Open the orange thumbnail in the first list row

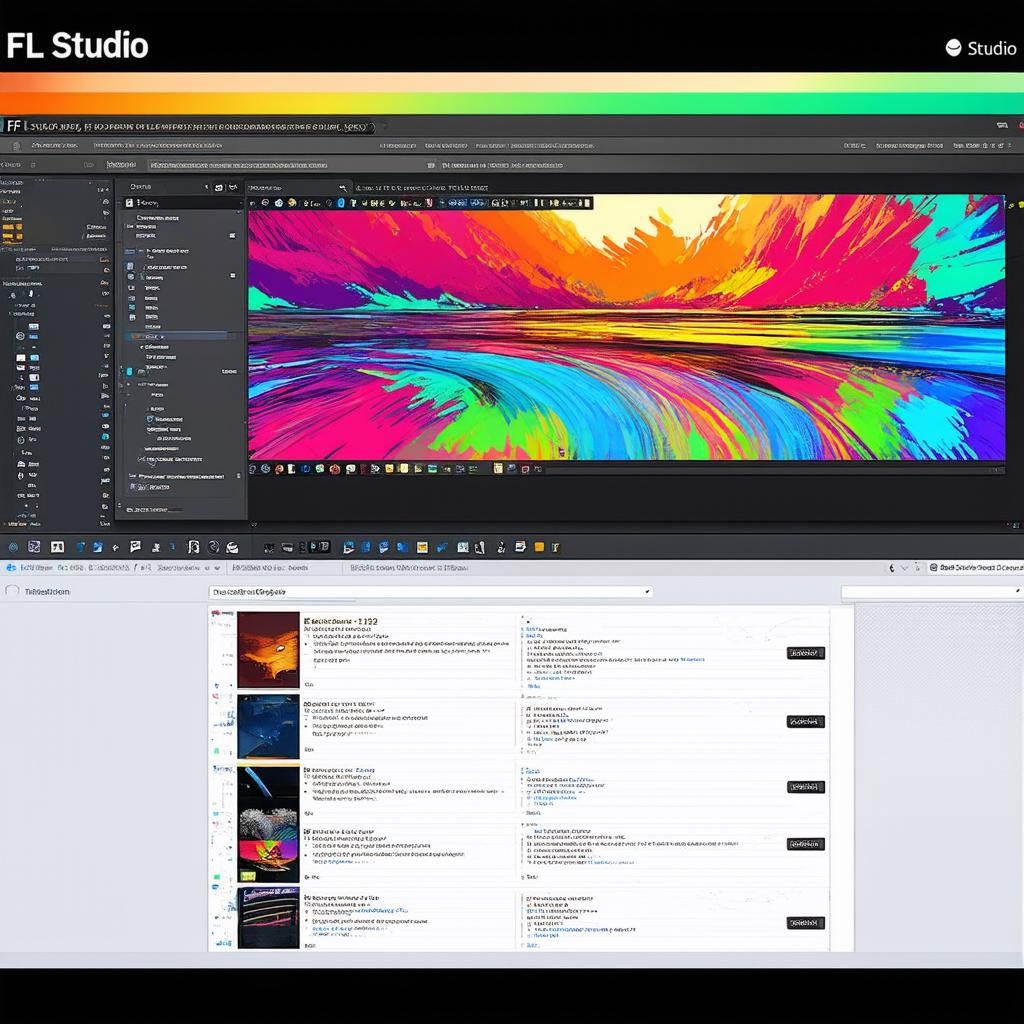point(268,649)
